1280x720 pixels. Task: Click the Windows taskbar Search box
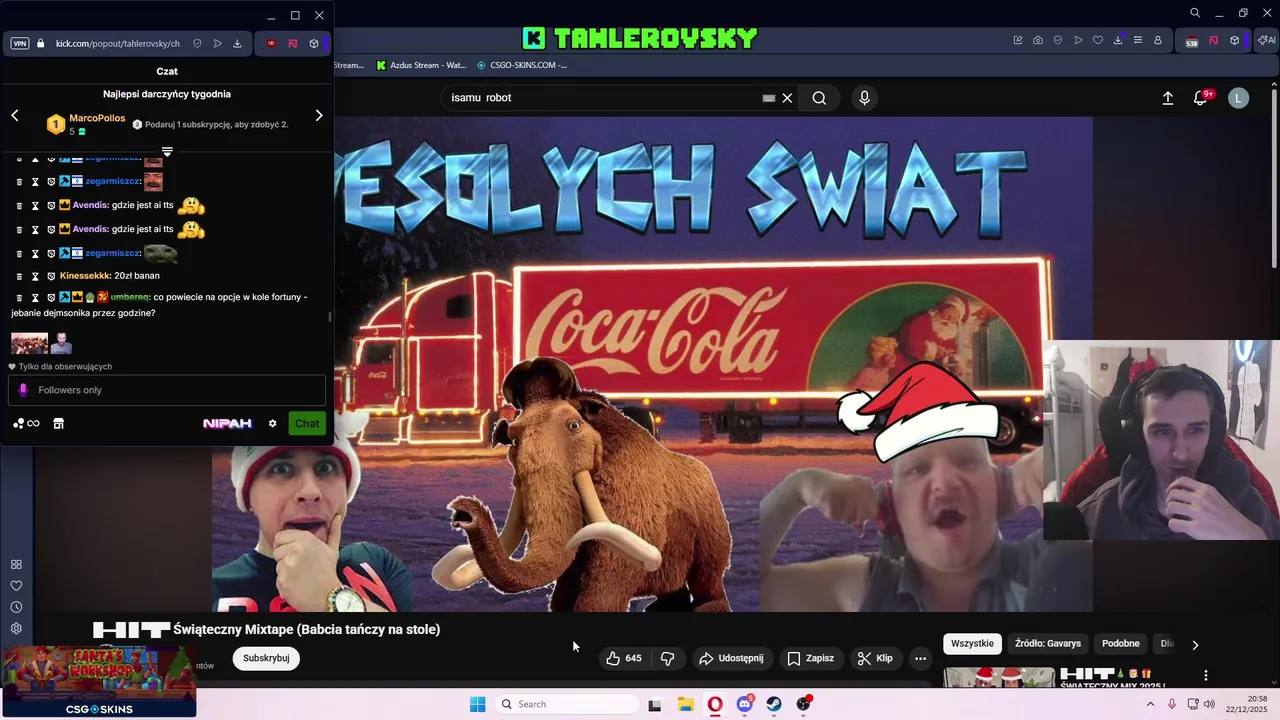point(567,704)
